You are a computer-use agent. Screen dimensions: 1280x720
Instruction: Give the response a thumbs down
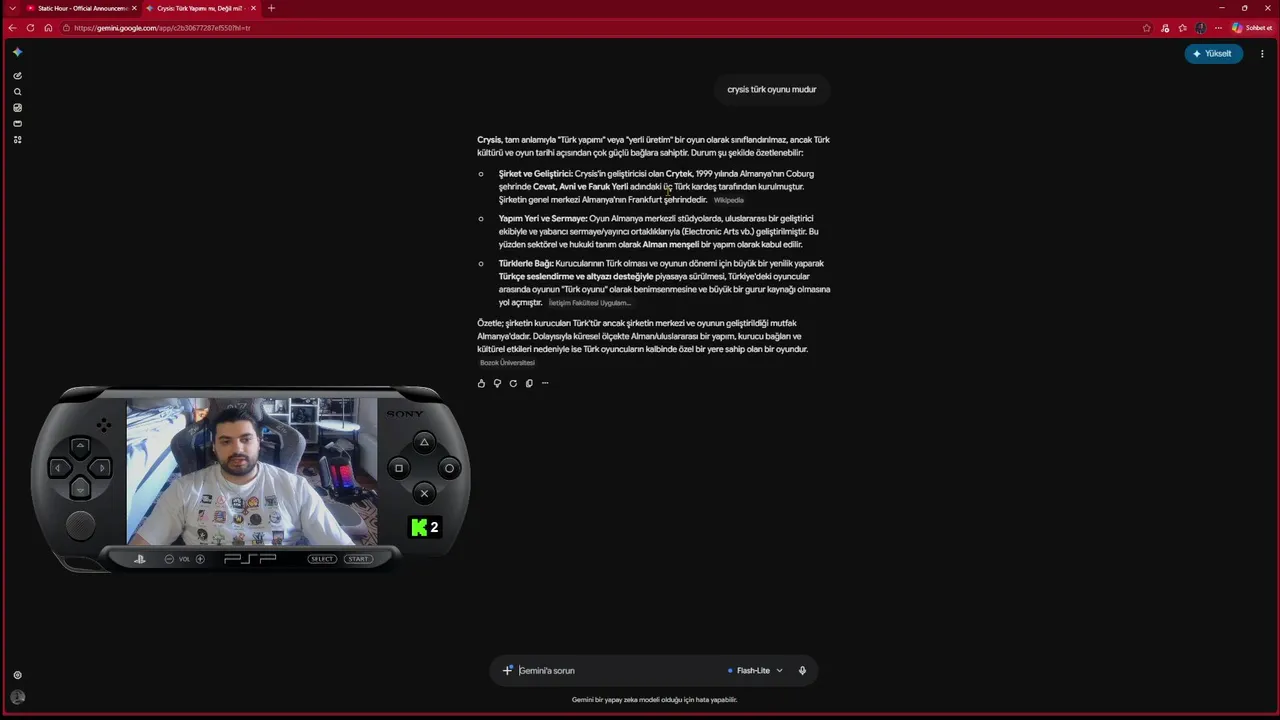[x=497, y=383]
